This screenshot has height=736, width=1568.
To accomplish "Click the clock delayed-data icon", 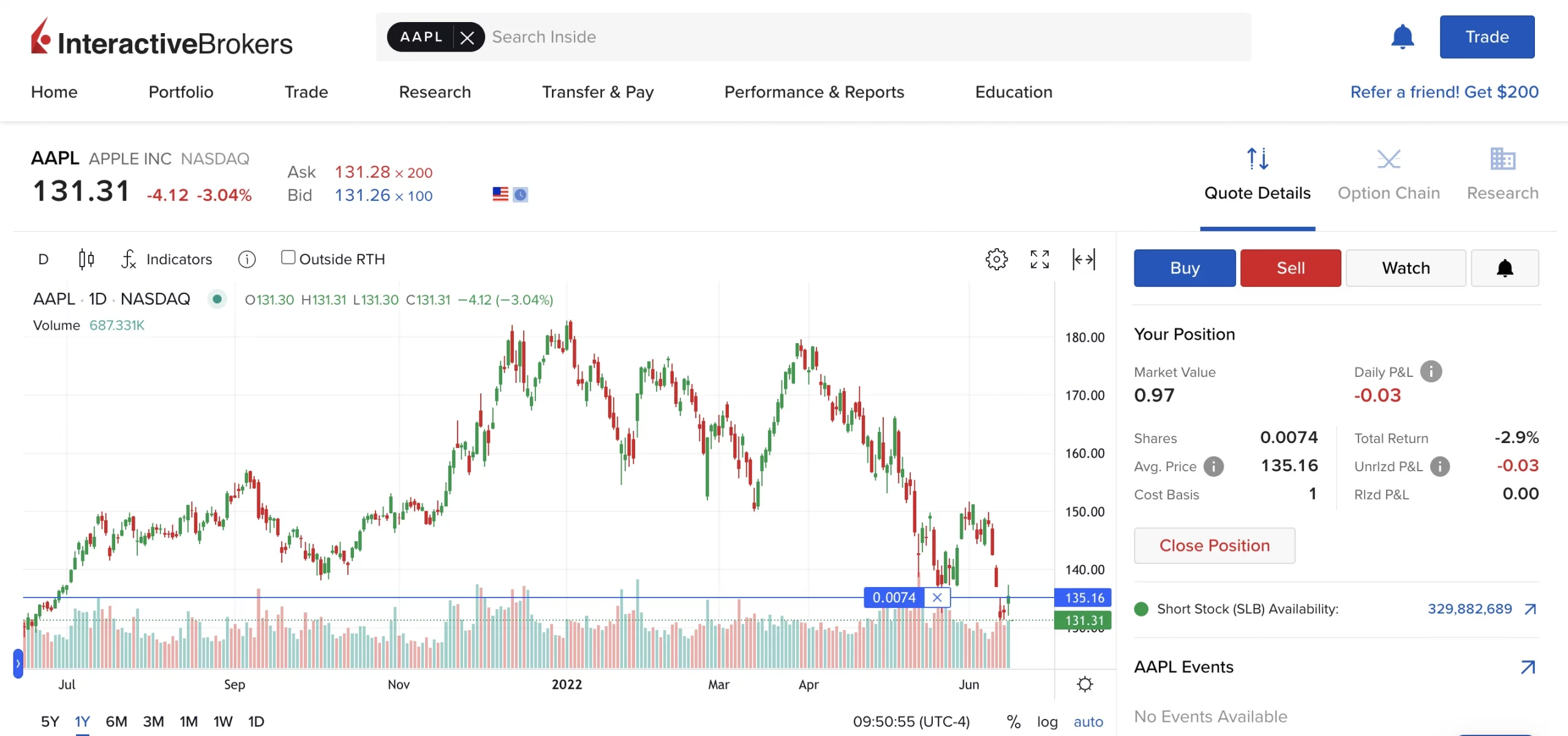I will pos(520,195).
